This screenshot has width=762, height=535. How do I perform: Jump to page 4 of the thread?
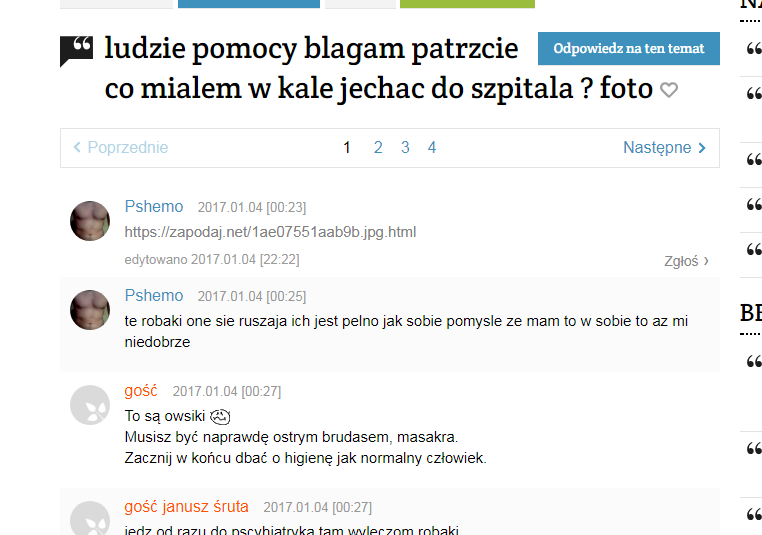point(432,147)
